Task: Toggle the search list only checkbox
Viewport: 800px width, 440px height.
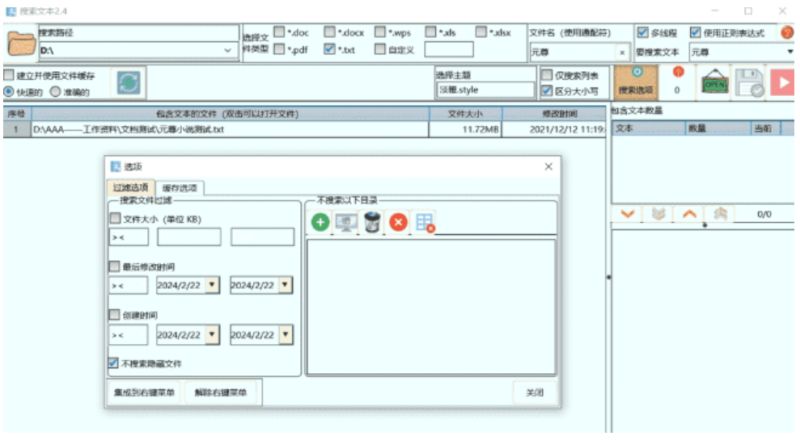Action: pyautogui.click(x=546, y=75)
